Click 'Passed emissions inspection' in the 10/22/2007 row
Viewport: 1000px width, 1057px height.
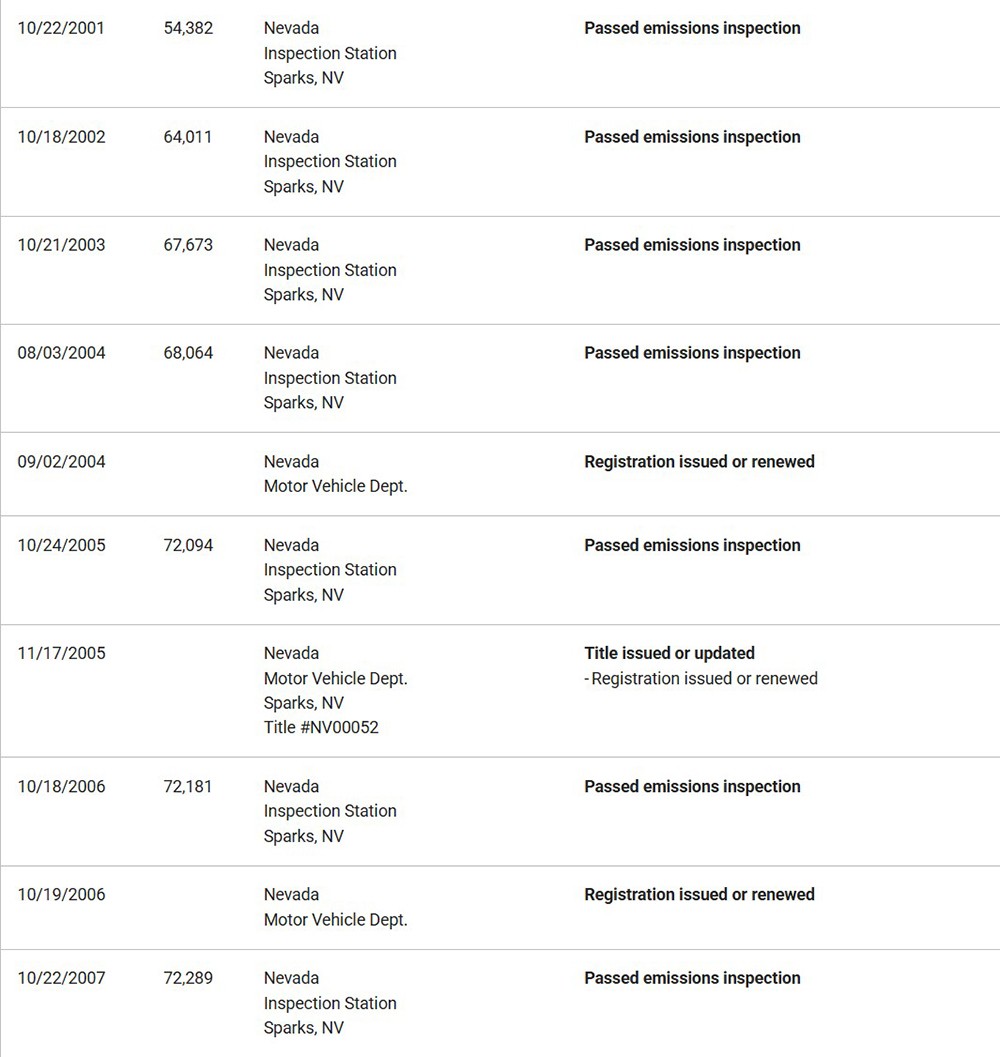pos(692,978)
